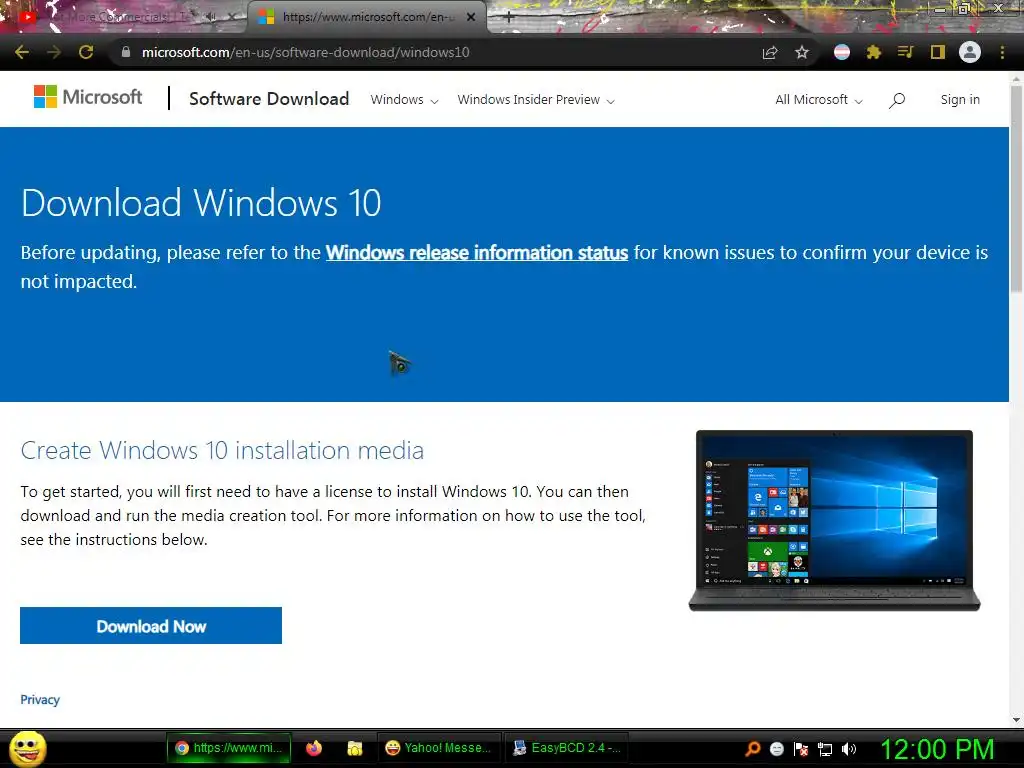Expand the Windows navigation menu
Screen dimensions: 1024x768
(404, 100)
